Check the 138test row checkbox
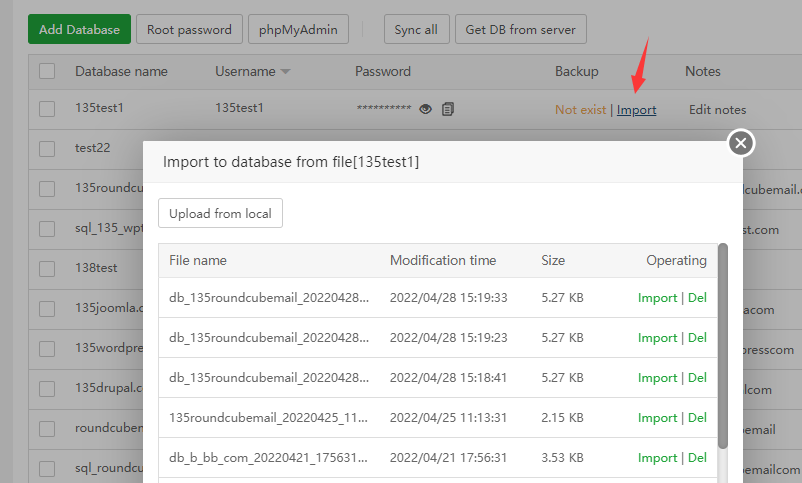 [x=47, y=268]
